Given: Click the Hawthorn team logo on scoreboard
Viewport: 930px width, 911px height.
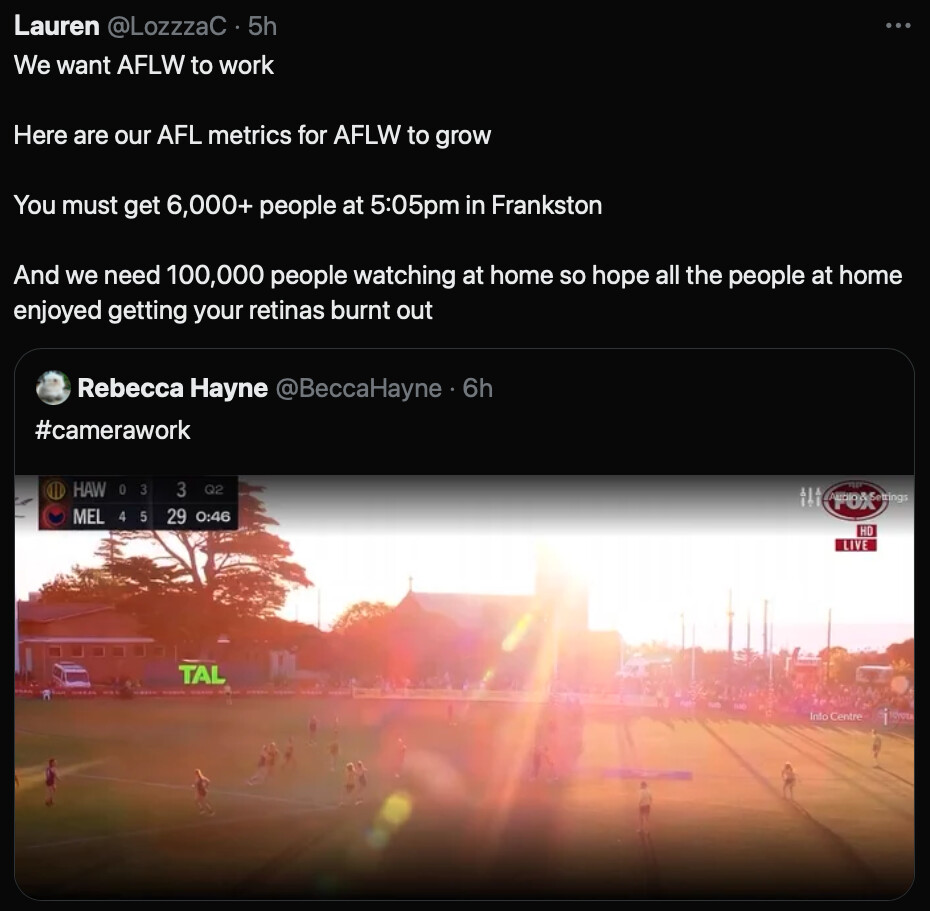Looking at the screenshot, I should point(56,490).
